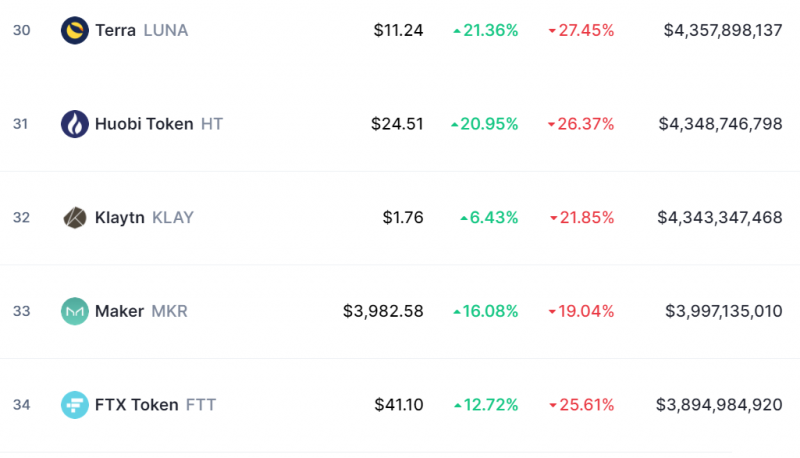Image resolution: width=800 pixels, height=458 pixels.
Task: Click the Terra LUNA coin logo
Action: (x=74, y=30)
